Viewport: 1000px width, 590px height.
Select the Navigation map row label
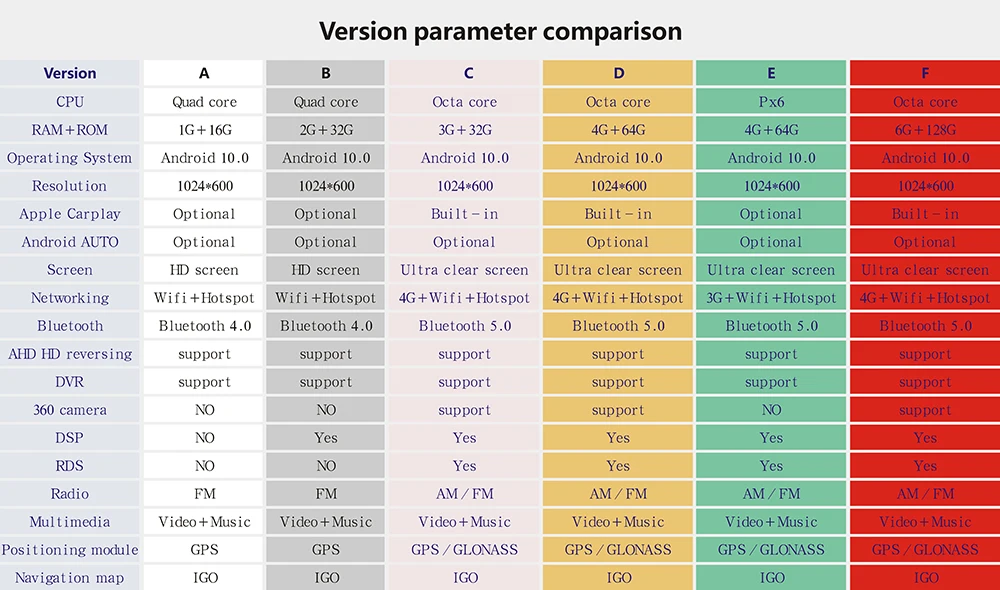coord(70,578)
